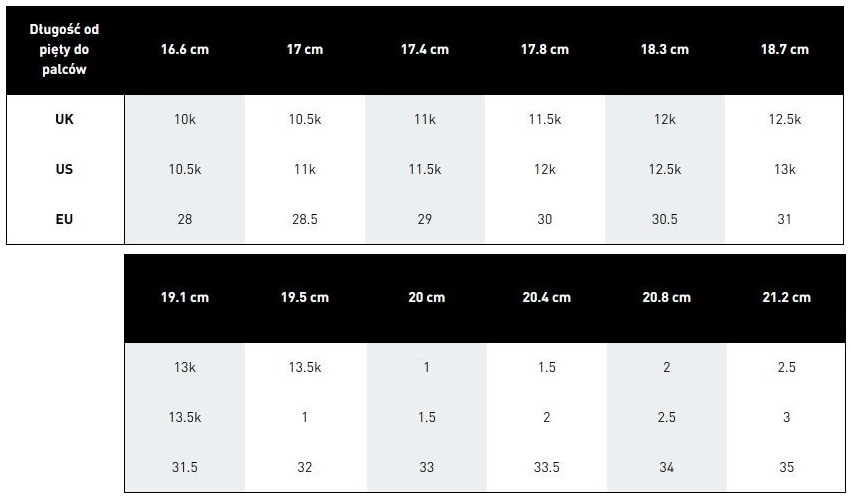852x499 pixels.
Task: Click the 'Długość od pięty do palców' header
Action: [x=65, y=50]
